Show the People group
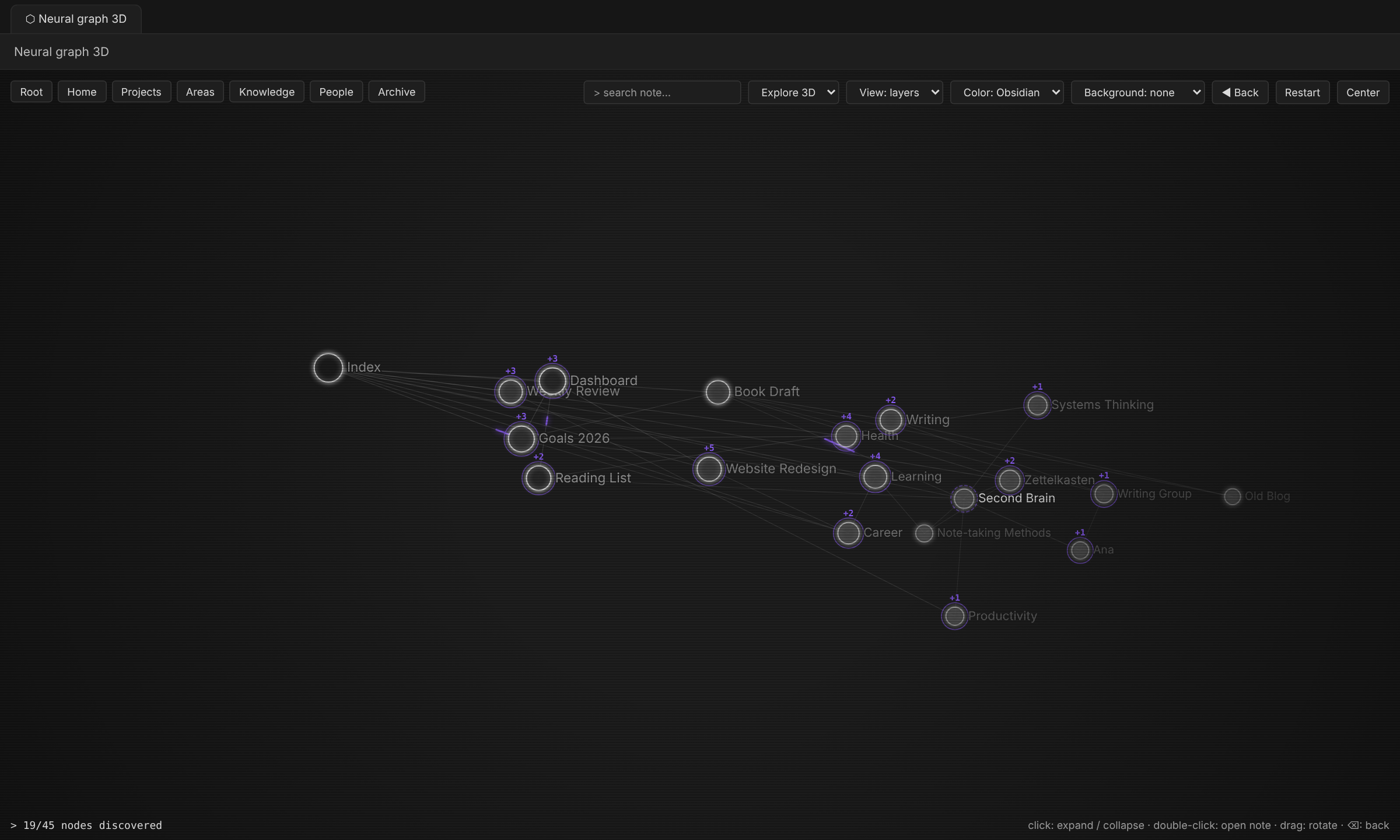The width and height of the screenshot is (1400, 840). coord(336,92)
